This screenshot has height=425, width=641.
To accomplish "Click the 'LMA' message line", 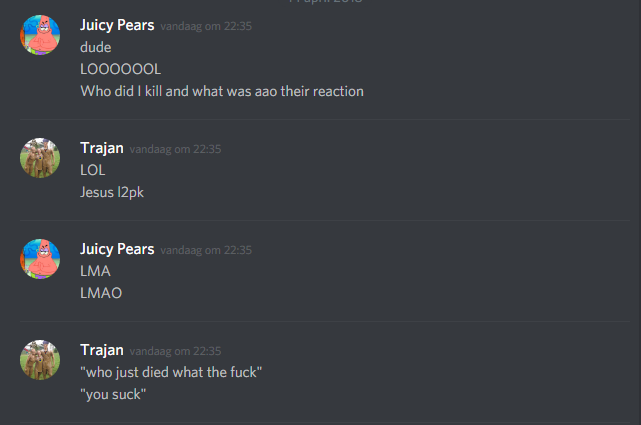I will click(x=95, y=271).
